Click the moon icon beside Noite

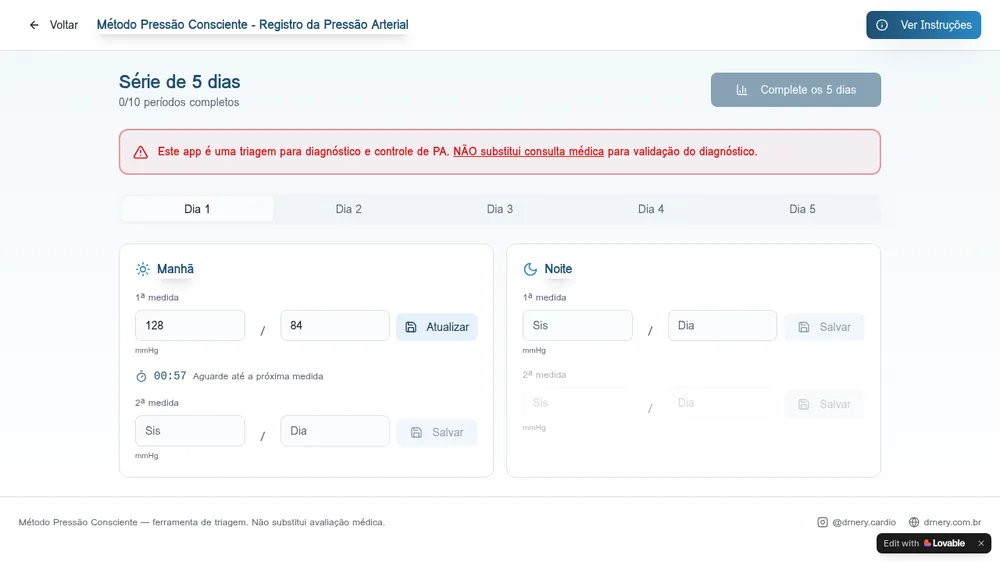click(x=530, y=269)
